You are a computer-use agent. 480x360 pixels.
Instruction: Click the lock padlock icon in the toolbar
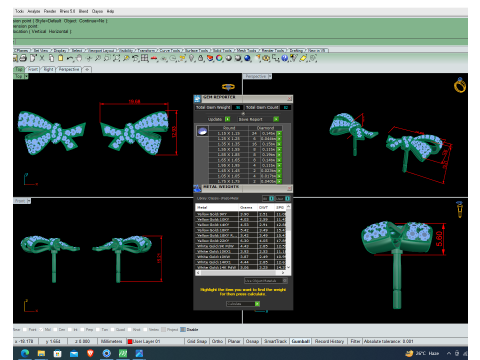click(201, 58)
